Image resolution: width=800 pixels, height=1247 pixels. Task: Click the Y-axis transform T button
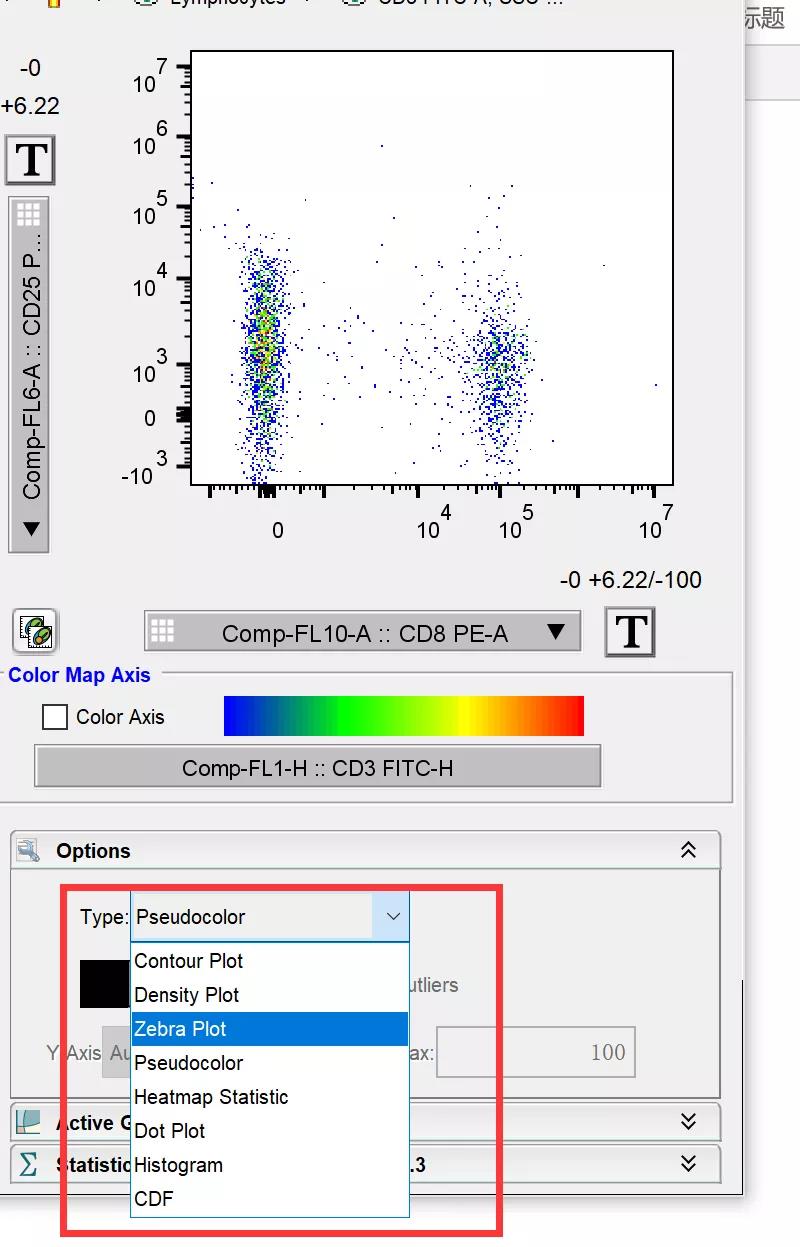click(x=30, y=160)
